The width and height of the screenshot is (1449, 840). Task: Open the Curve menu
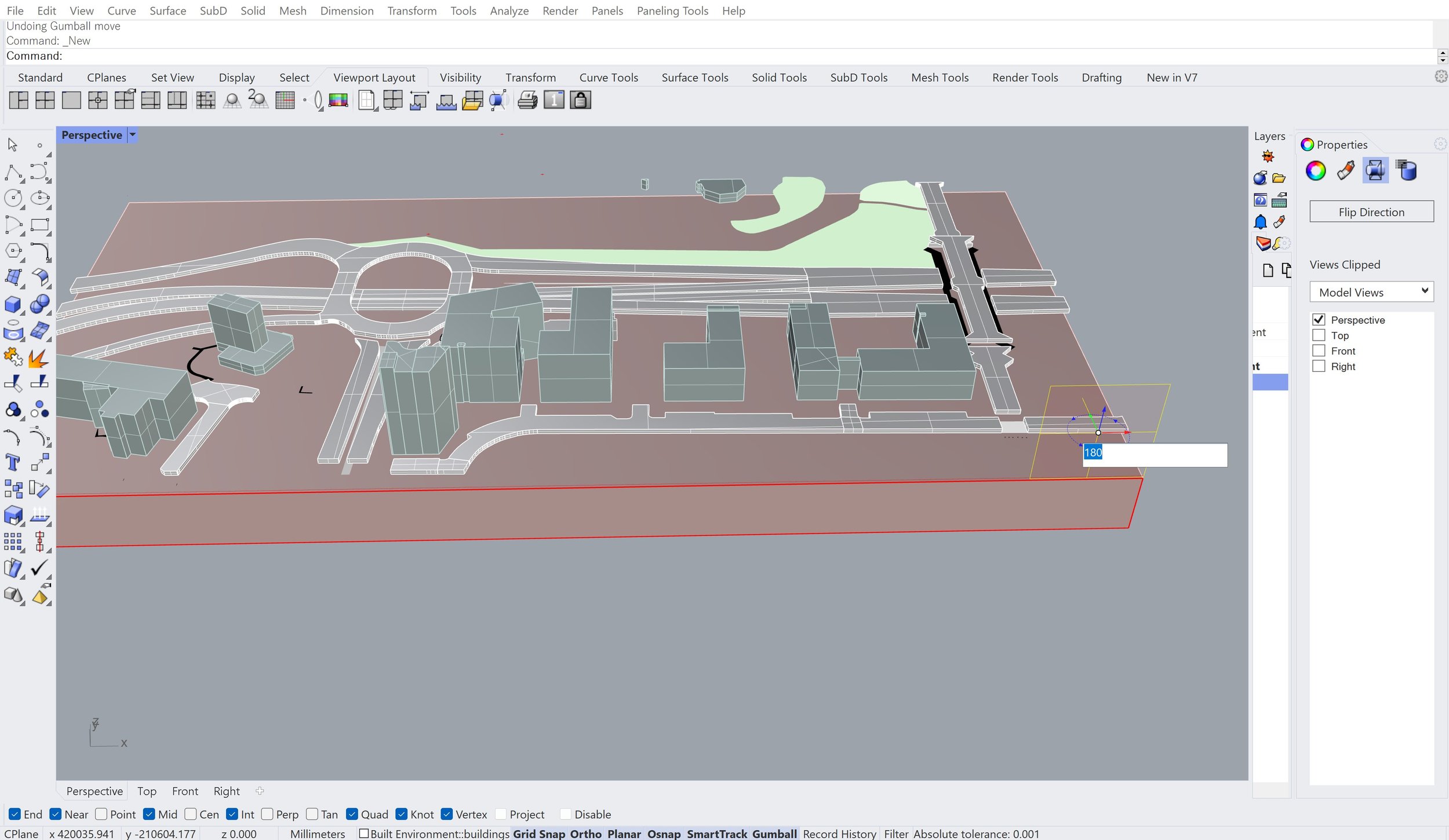pos(121,10)
